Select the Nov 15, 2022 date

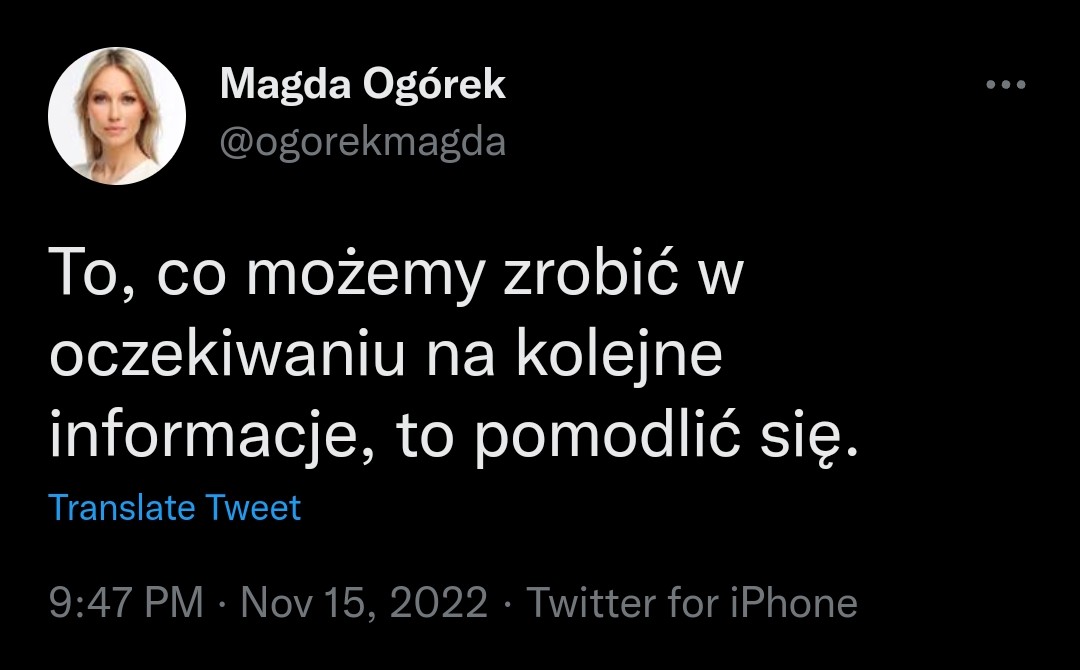click(364, 603)
